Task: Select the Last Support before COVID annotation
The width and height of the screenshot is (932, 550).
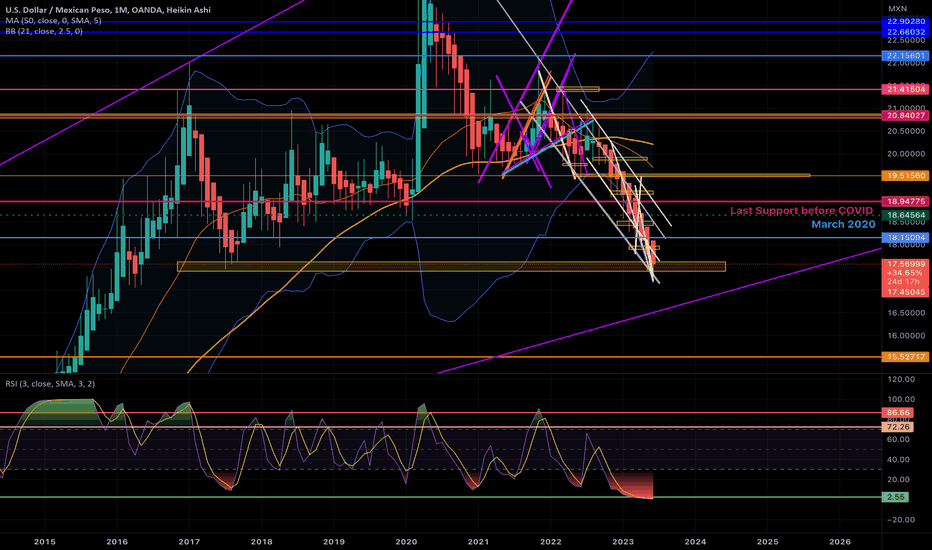Action: pos(801,210)
